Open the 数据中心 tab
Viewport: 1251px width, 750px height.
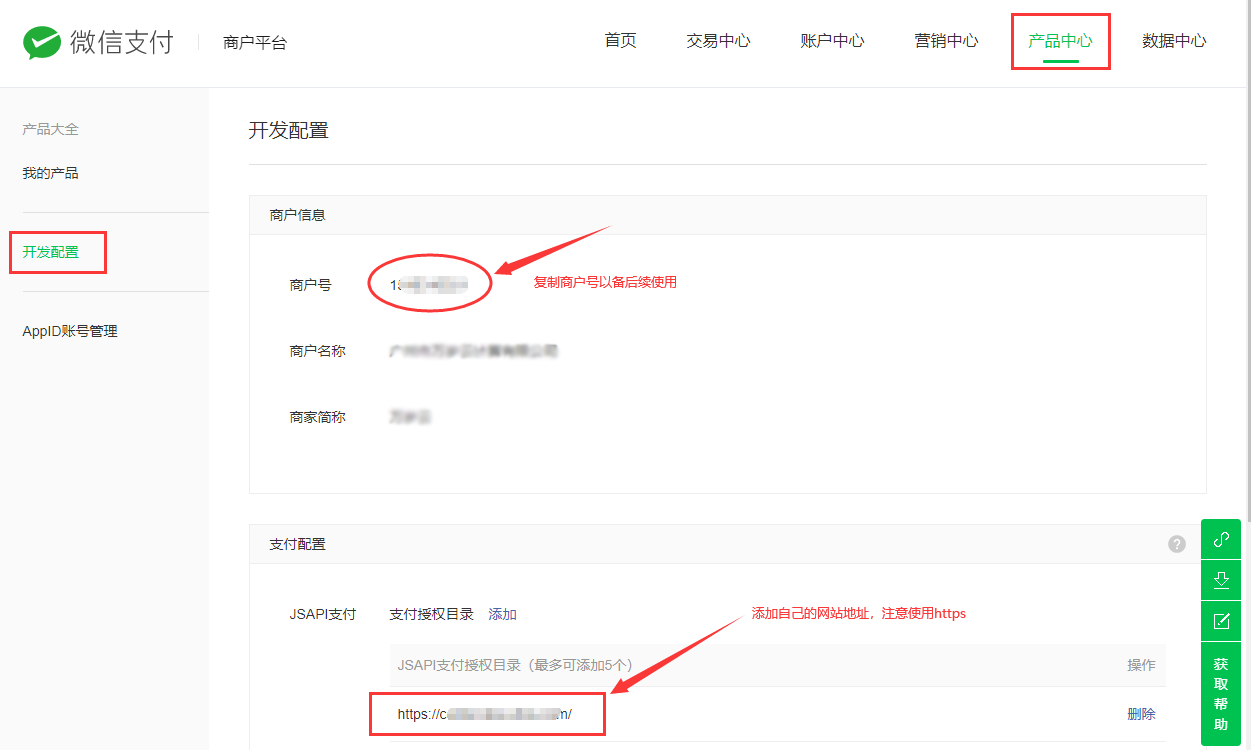[1174, 41]
